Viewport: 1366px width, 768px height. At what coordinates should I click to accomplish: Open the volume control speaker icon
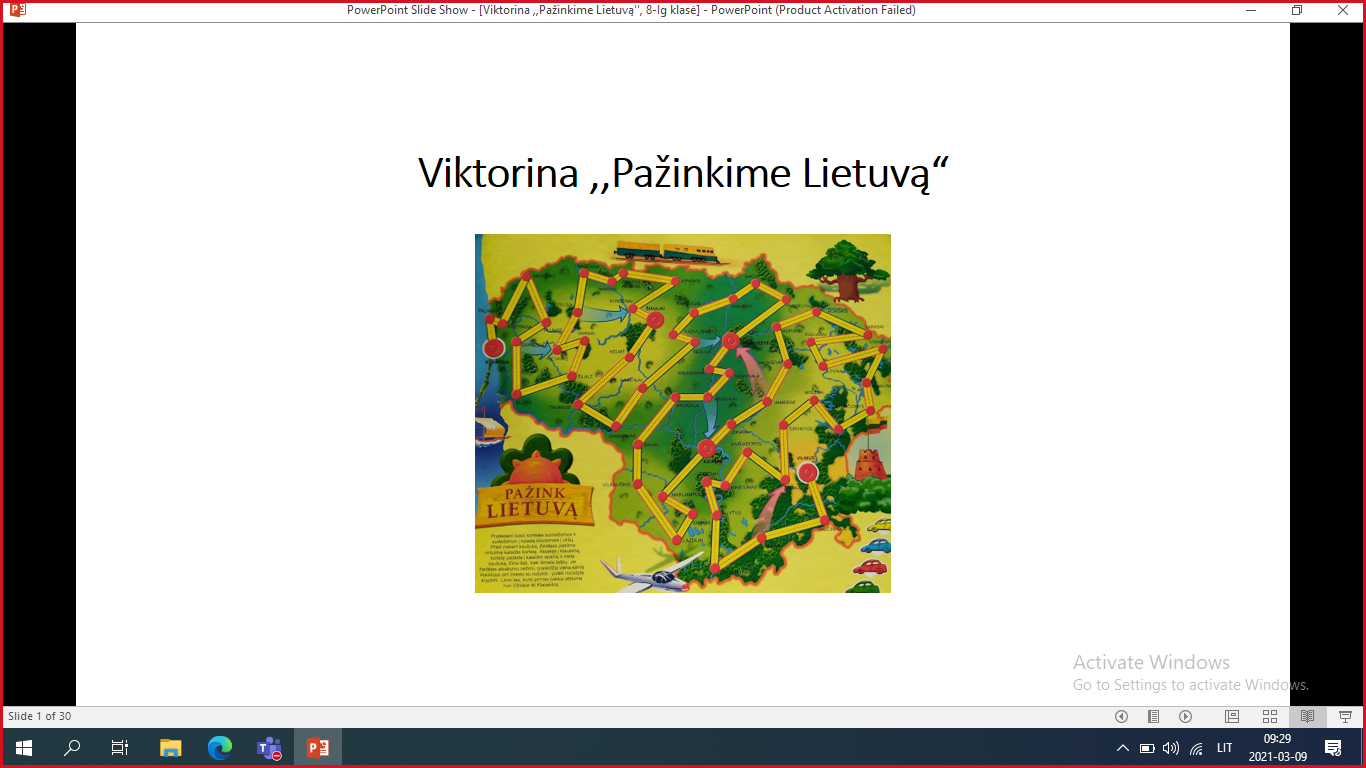1171,748
